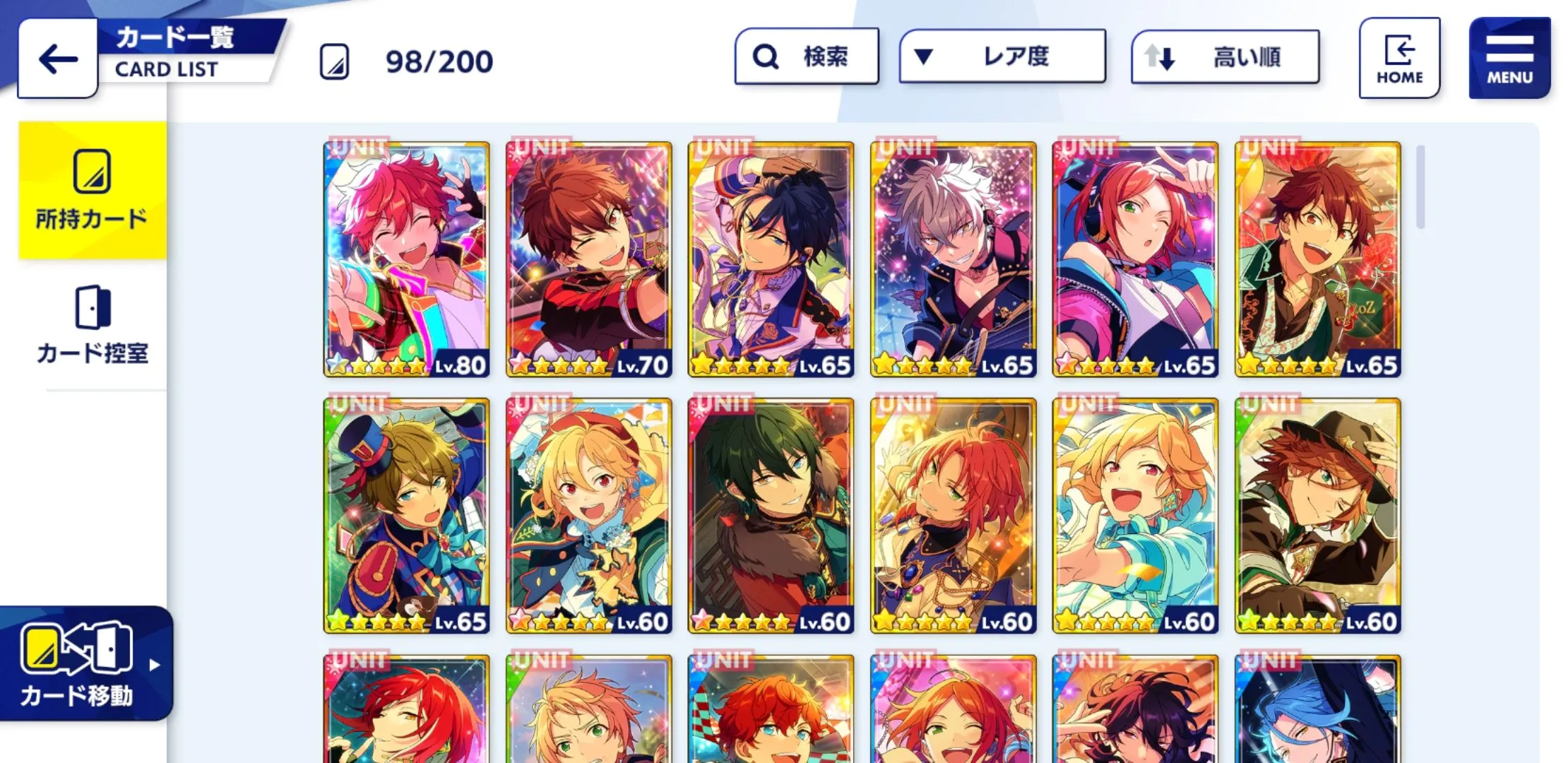Click the card count icon beside 98/200
The height and width of the screenshot is (763, 1568).
[x=335, y=62]
